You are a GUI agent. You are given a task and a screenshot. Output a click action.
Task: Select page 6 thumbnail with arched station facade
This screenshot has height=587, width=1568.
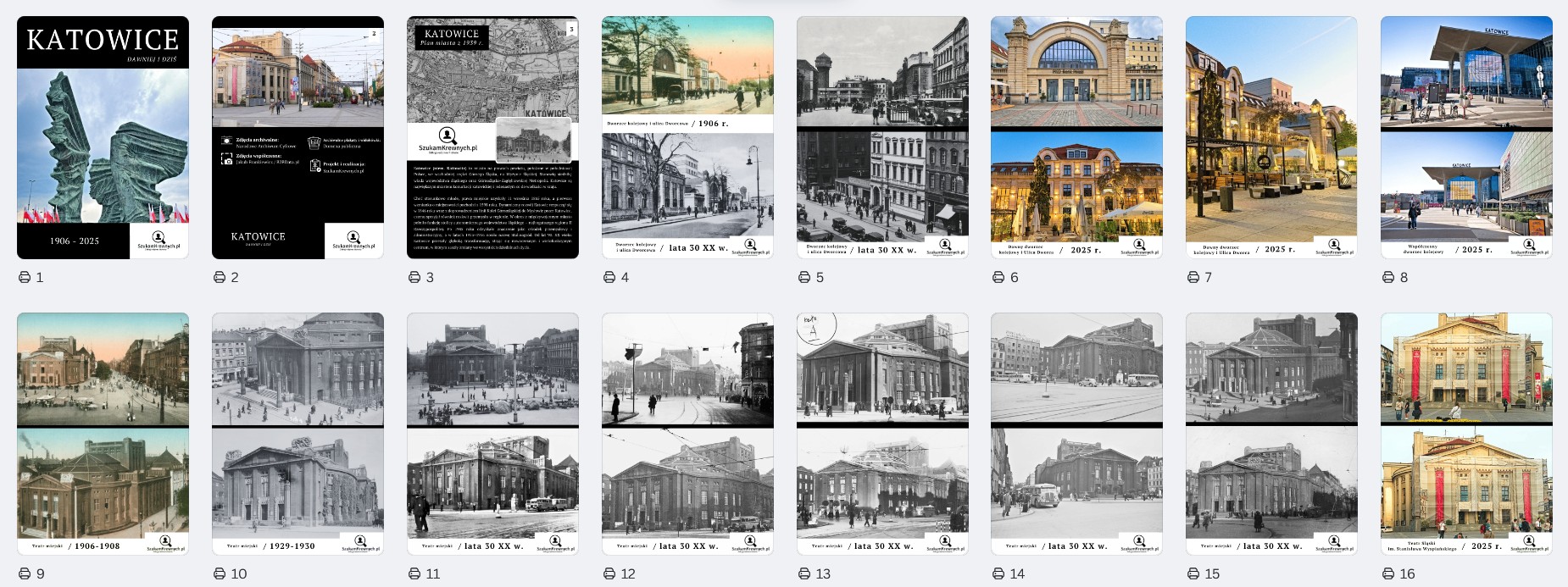click(1076, 137)
